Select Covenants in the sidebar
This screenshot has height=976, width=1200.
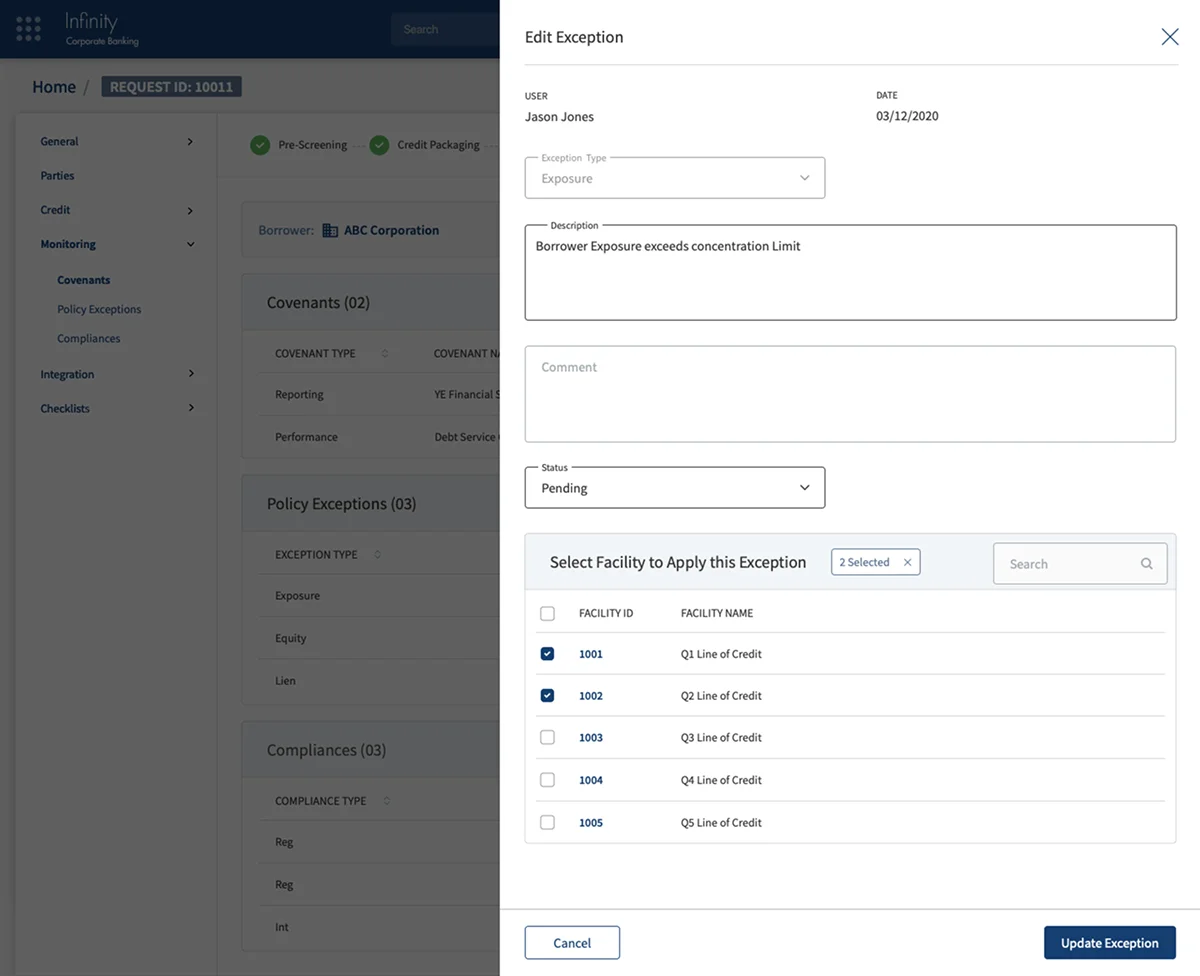(84, 280)
